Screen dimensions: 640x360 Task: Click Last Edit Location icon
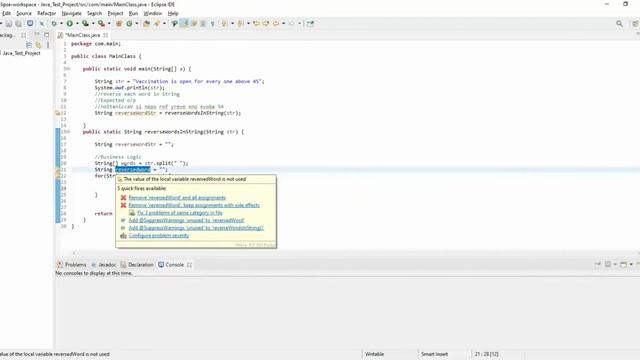(256, 24)
